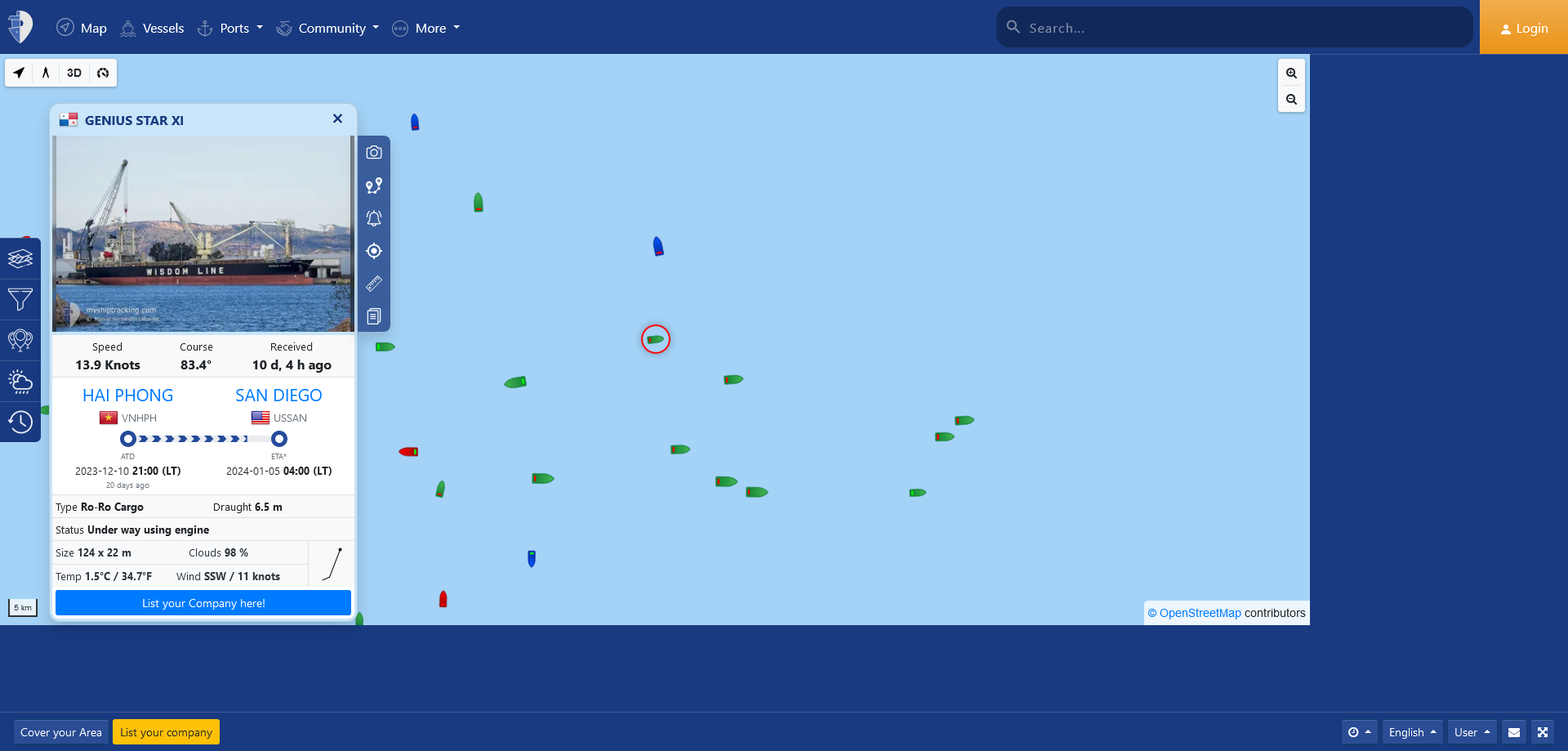Click 'List your Company here!' button
The image size is (1568, 751).
coord(203,603)
